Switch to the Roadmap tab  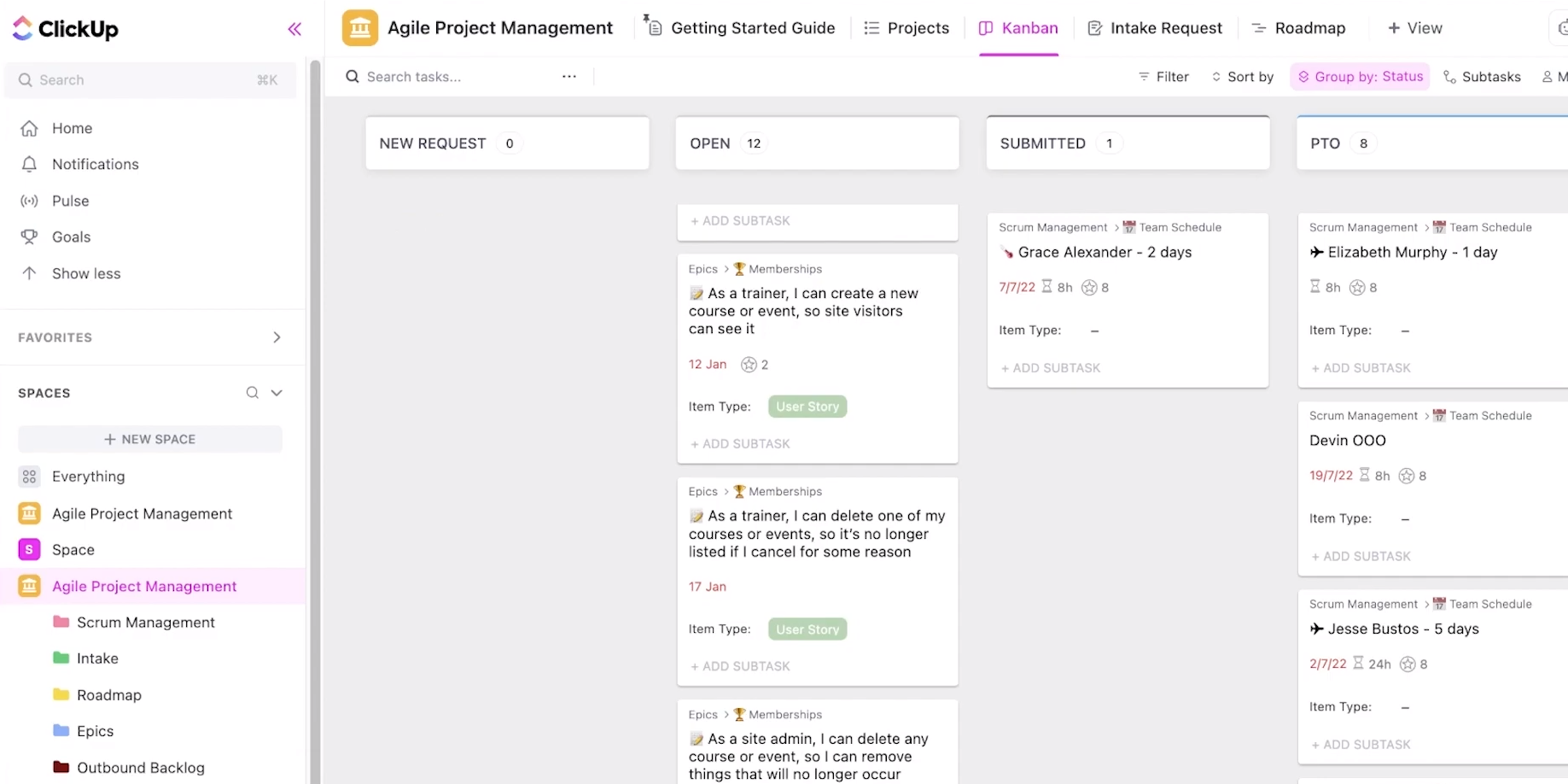pyautogui.click(x=1298, y=28)
